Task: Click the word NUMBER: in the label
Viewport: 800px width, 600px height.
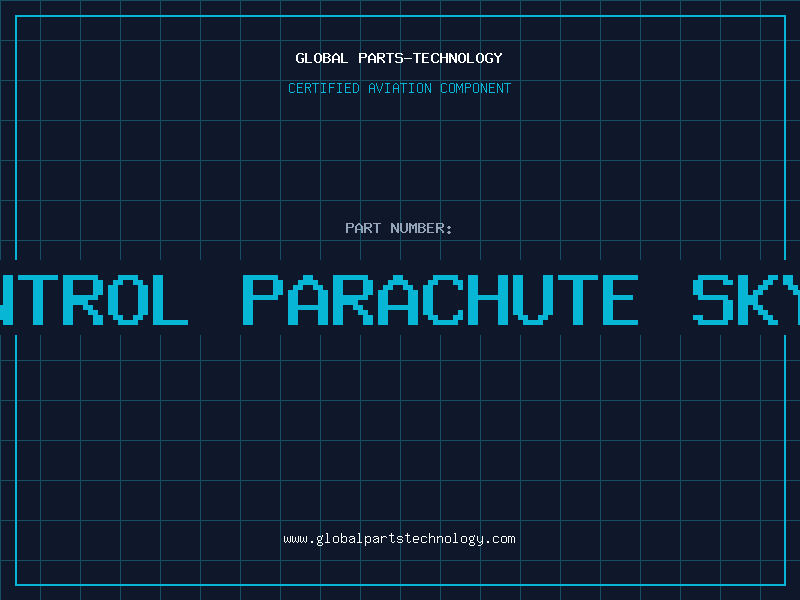Action: (x=421, y=228)
